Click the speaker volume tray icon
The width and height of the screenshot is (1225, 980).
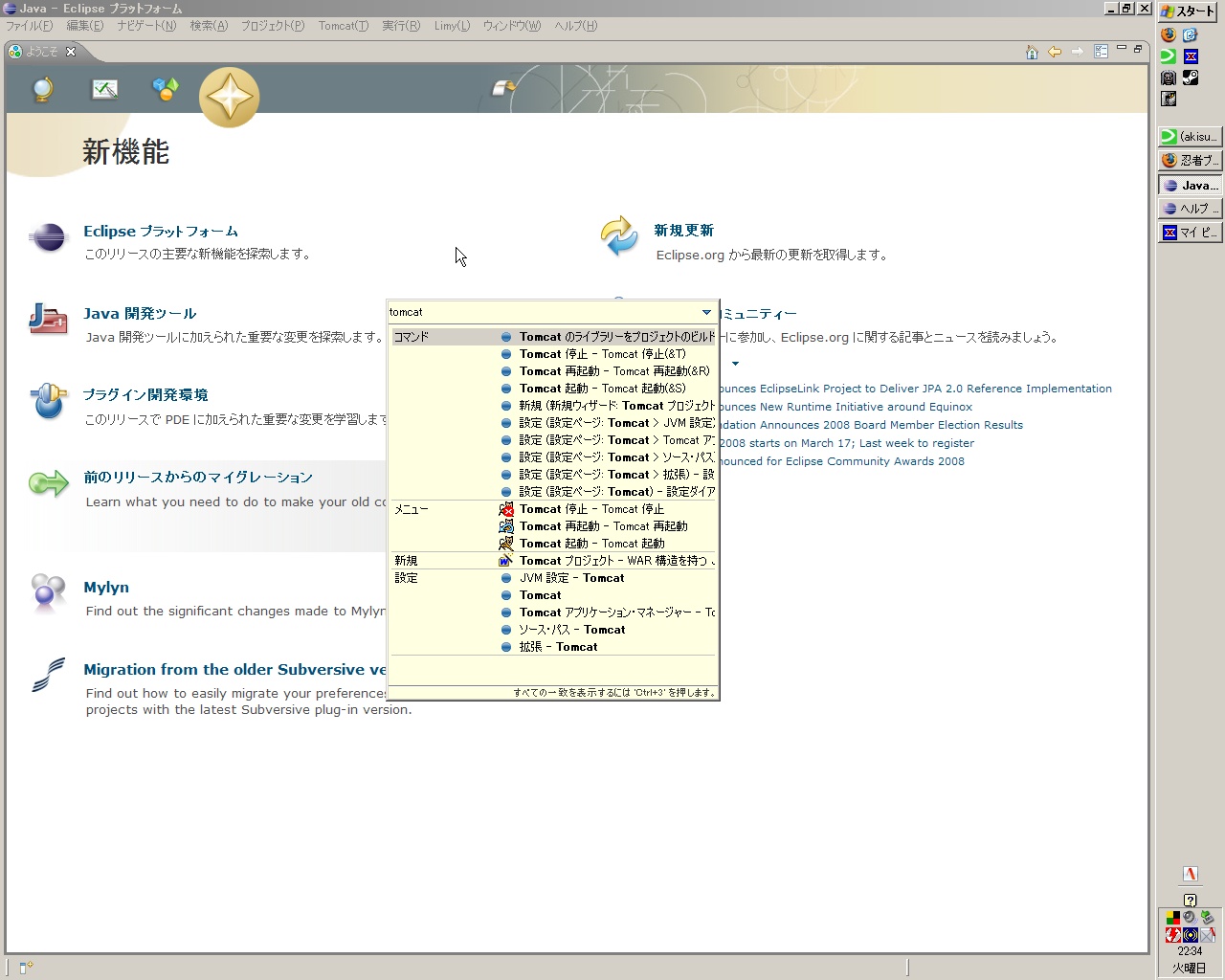coord(1190,917)
